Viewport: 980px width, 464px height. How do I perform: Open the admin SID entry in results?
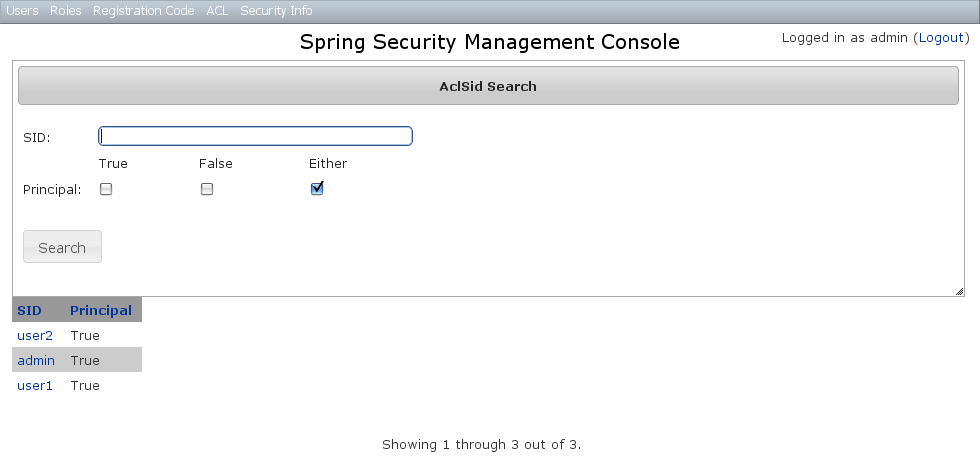(x=36, y=360)
